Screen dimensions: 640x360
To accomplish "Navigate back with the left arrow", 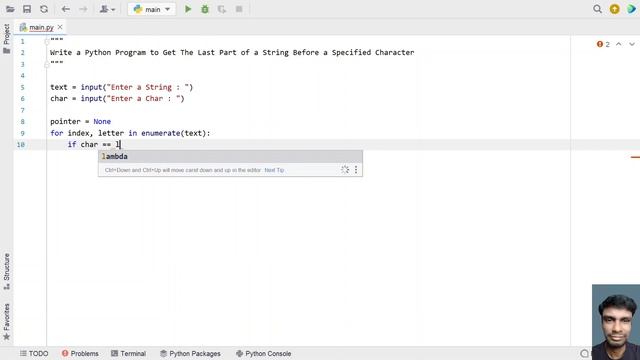I will click(x=66, y=9).
